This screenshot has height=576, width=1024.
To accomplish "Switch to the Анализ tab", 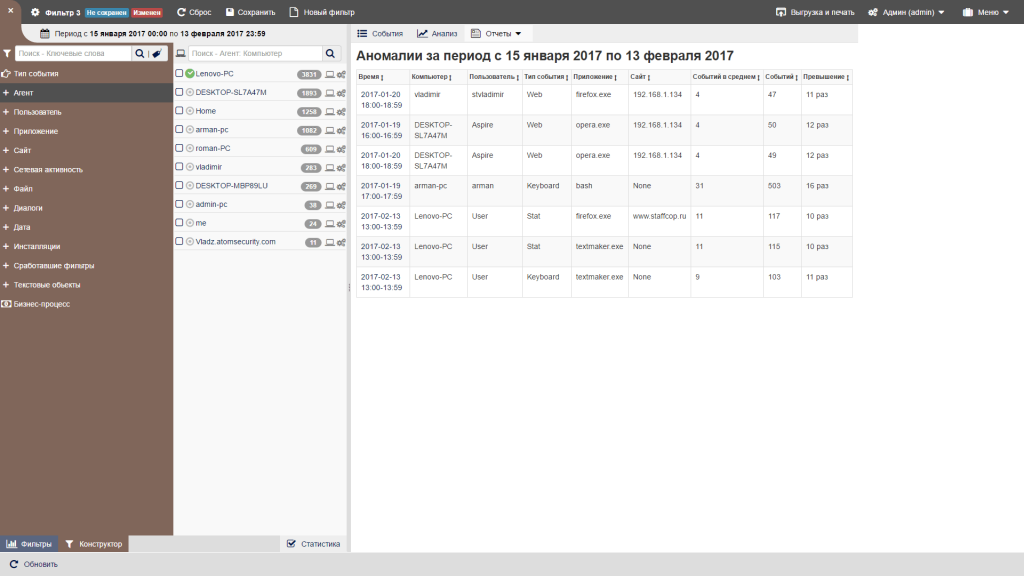I will [438, 32].
